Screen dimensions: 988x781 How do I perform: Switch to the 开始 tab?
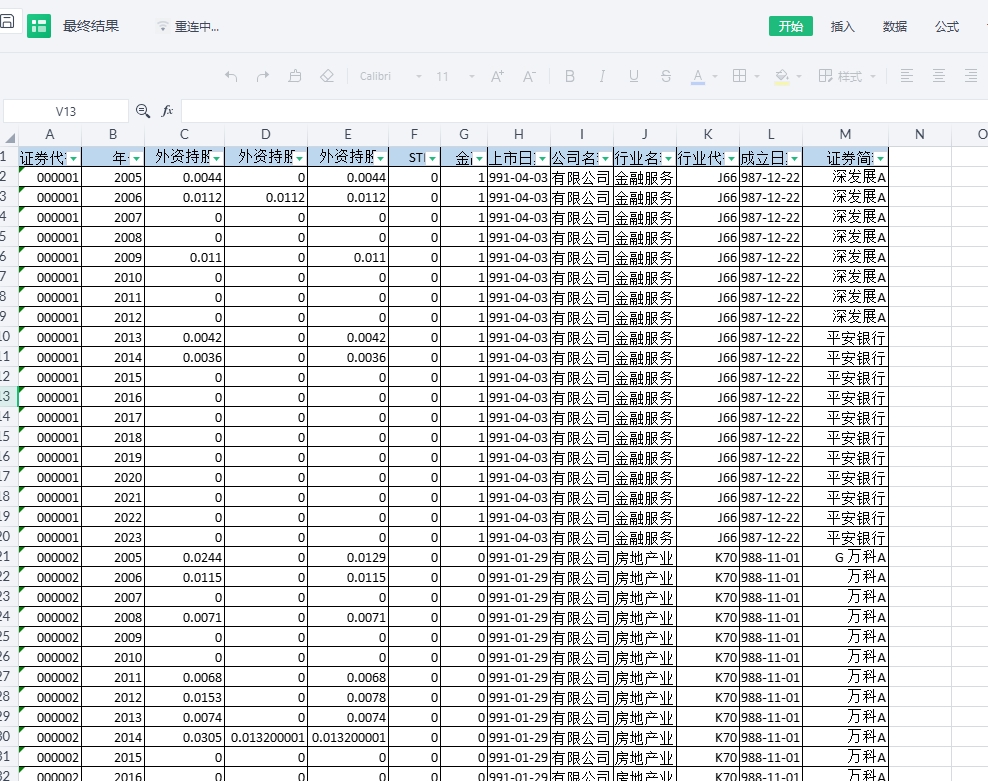(x=790, y=26)
